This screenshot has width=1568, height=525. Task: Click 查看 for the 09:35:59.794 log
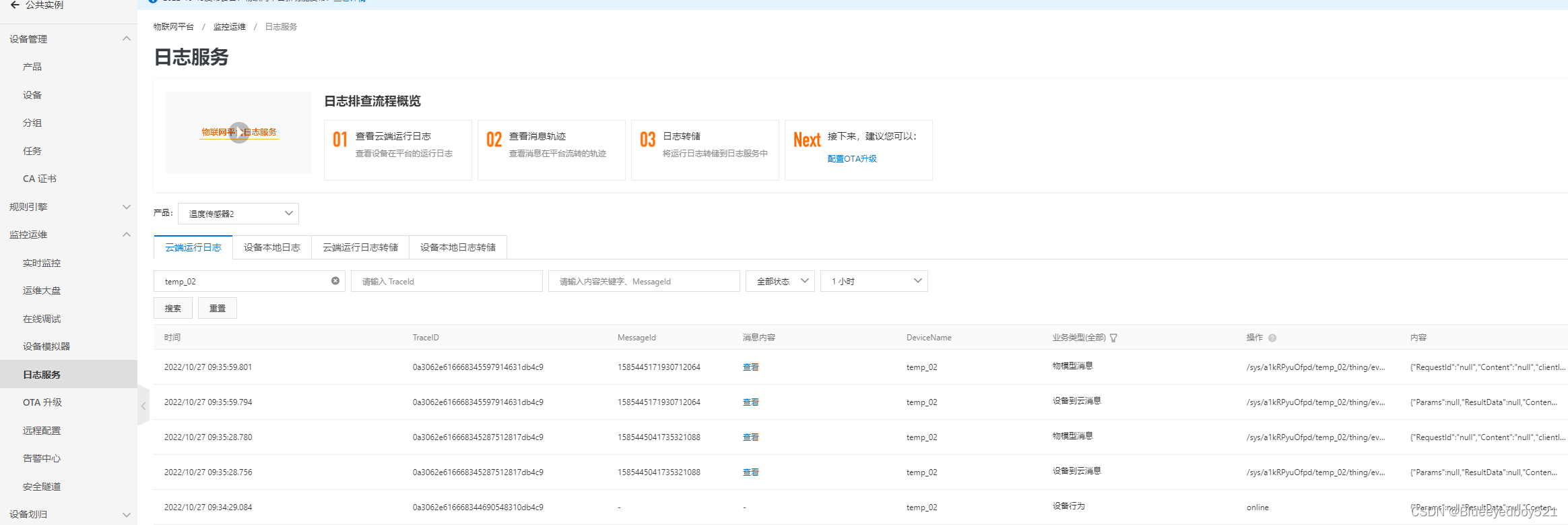[x=750, y=402]
